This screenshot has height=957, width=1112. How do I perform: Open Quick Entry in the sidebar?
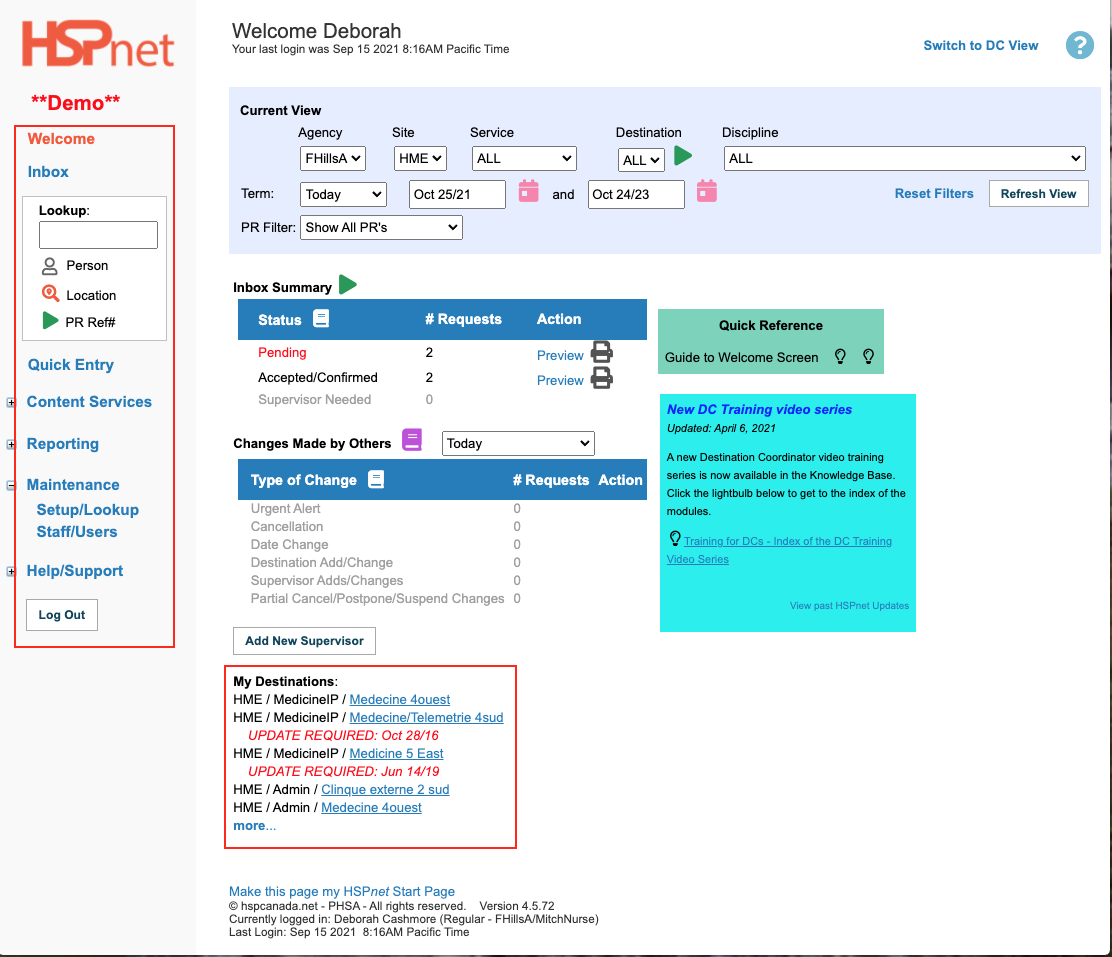71,365
